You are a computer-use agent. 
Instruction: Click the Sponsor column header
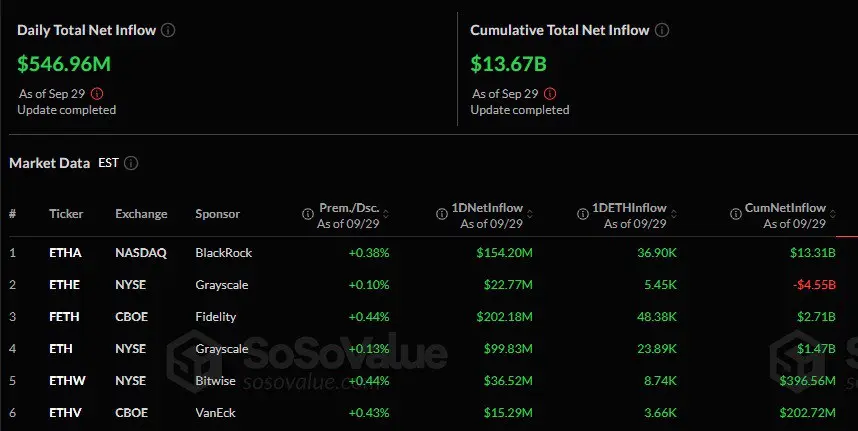point(217,214)
